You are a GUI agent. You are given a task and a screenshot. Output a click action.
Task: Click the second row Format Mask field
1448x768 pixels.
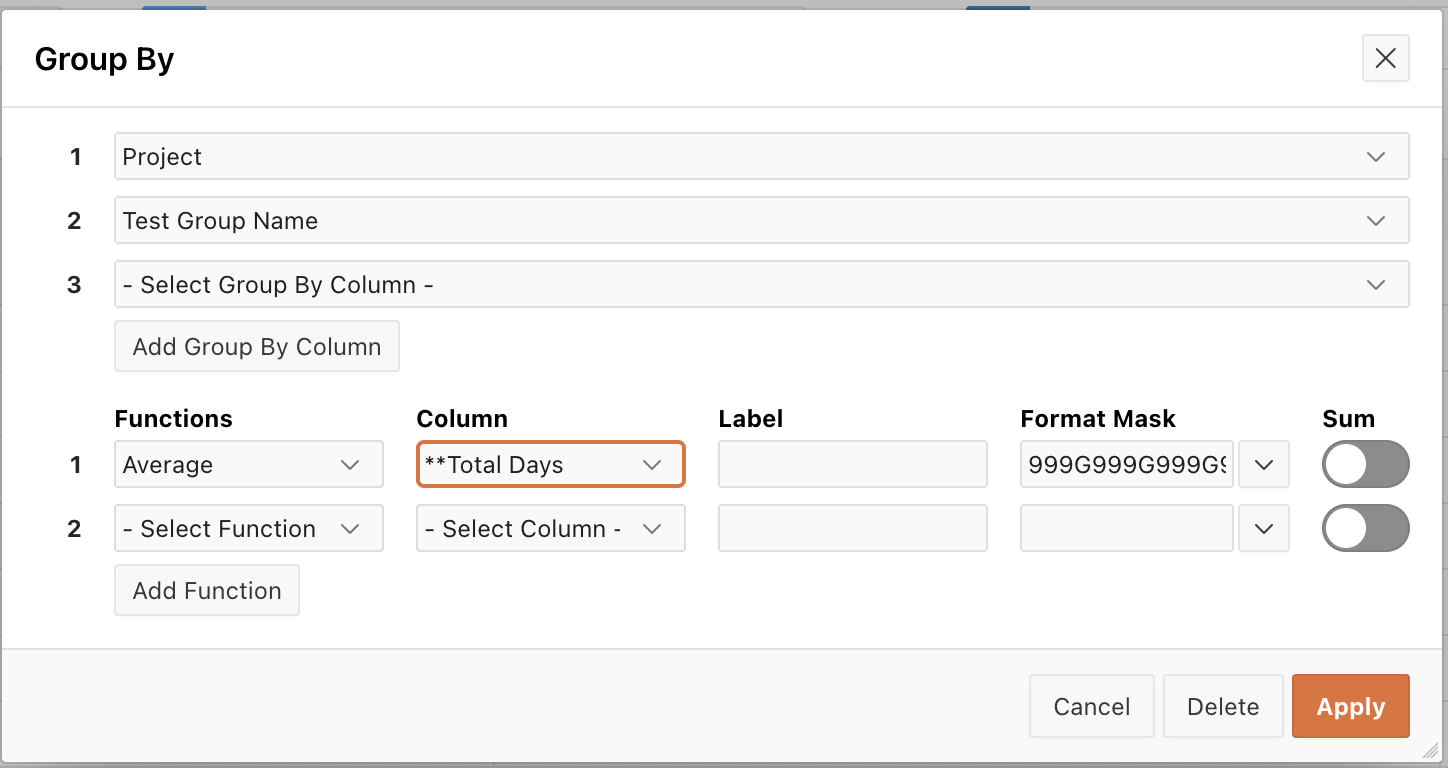pyautogui.click(x=1127, y=529)
